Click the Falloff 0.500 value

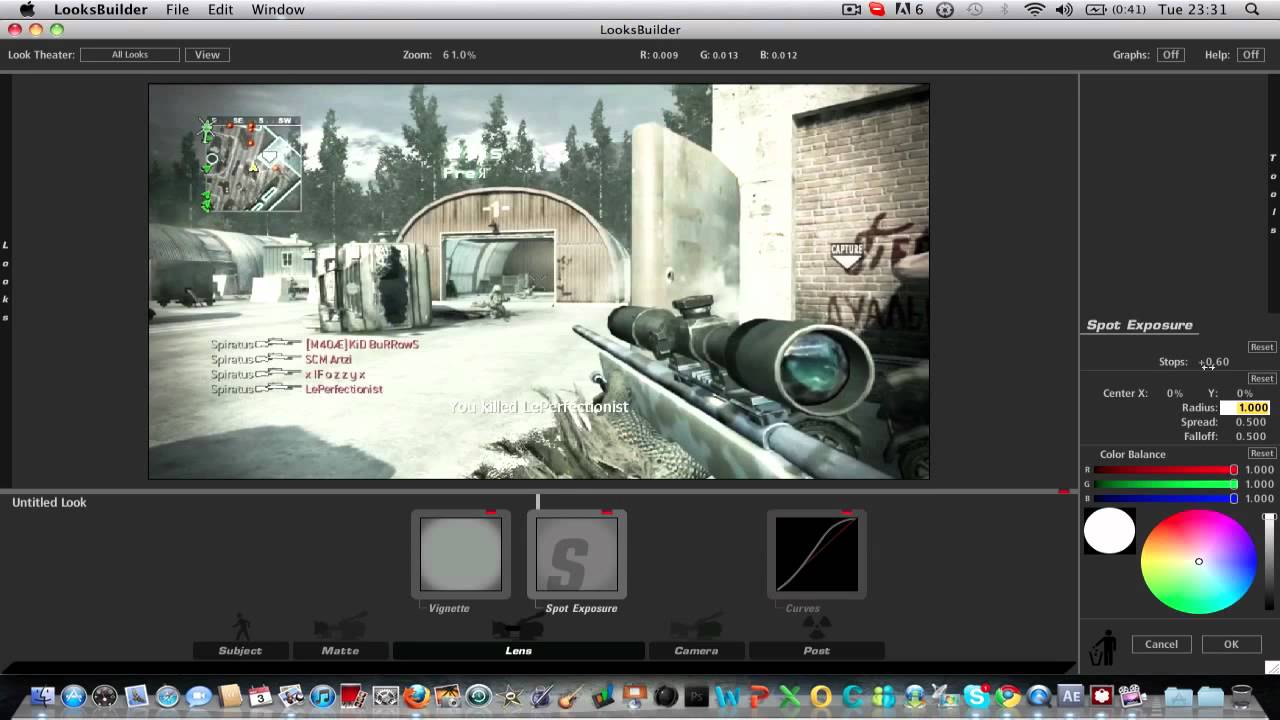coord(1251,436)
